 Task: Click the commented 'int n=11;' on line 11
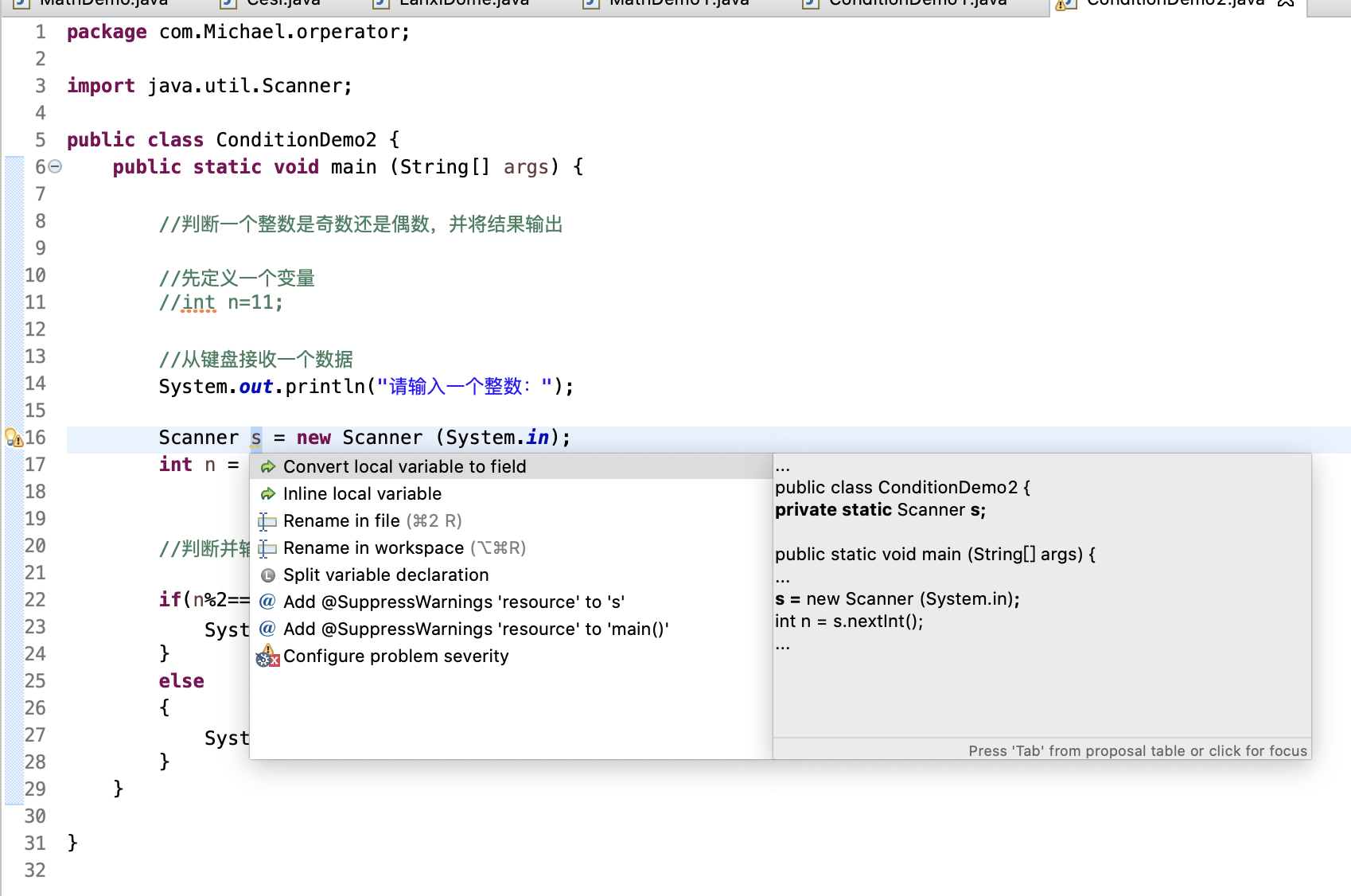tap(220, 302)
